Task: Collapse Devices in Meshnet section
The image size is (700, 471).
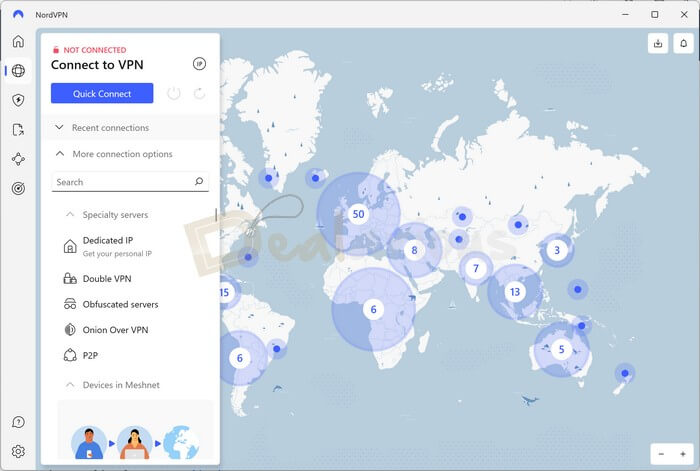Action: pyautogui.click(x=113, y=385)
